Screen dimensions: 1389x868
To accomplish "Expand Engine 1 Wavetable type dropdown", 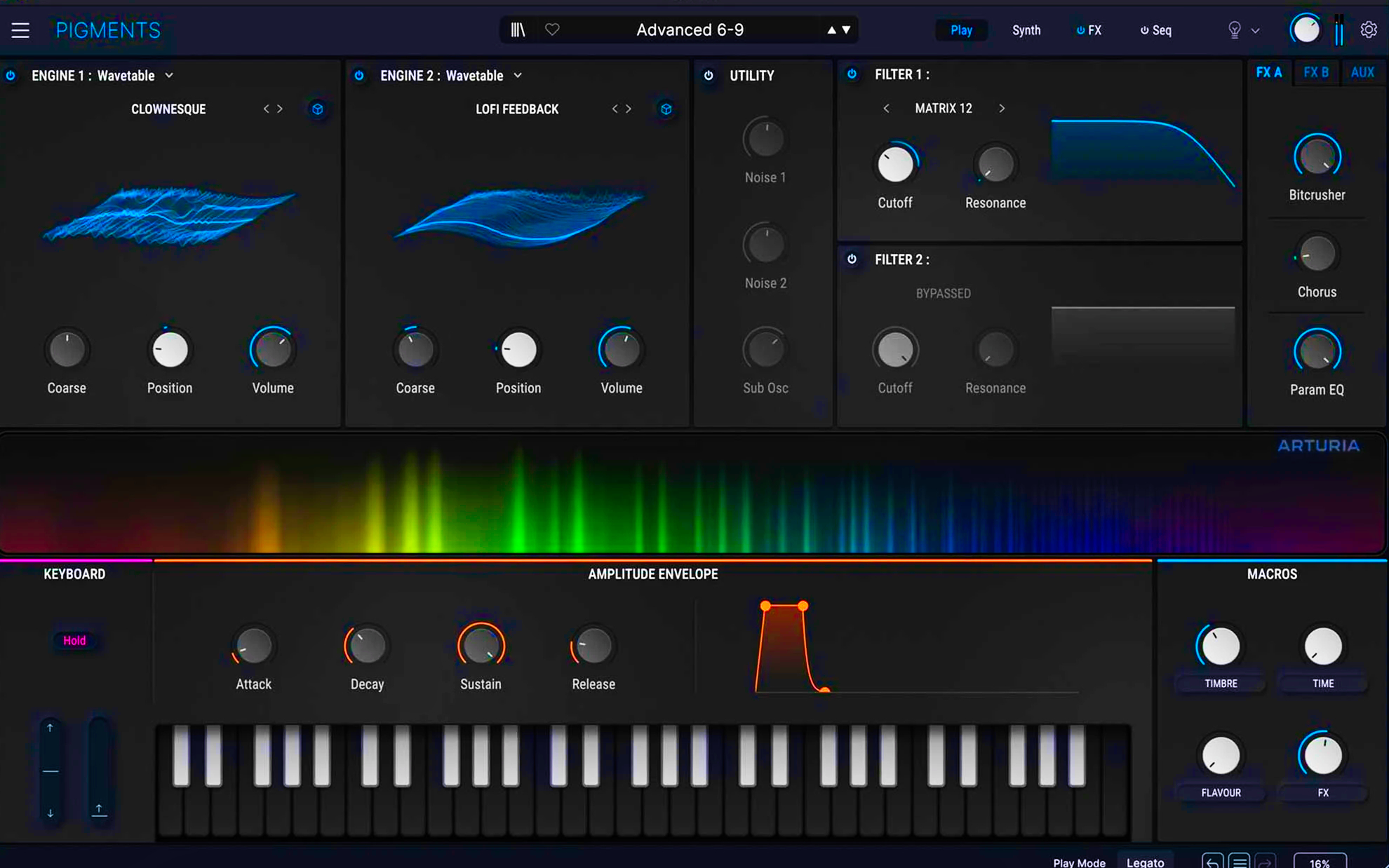I will tap(169, 75).
